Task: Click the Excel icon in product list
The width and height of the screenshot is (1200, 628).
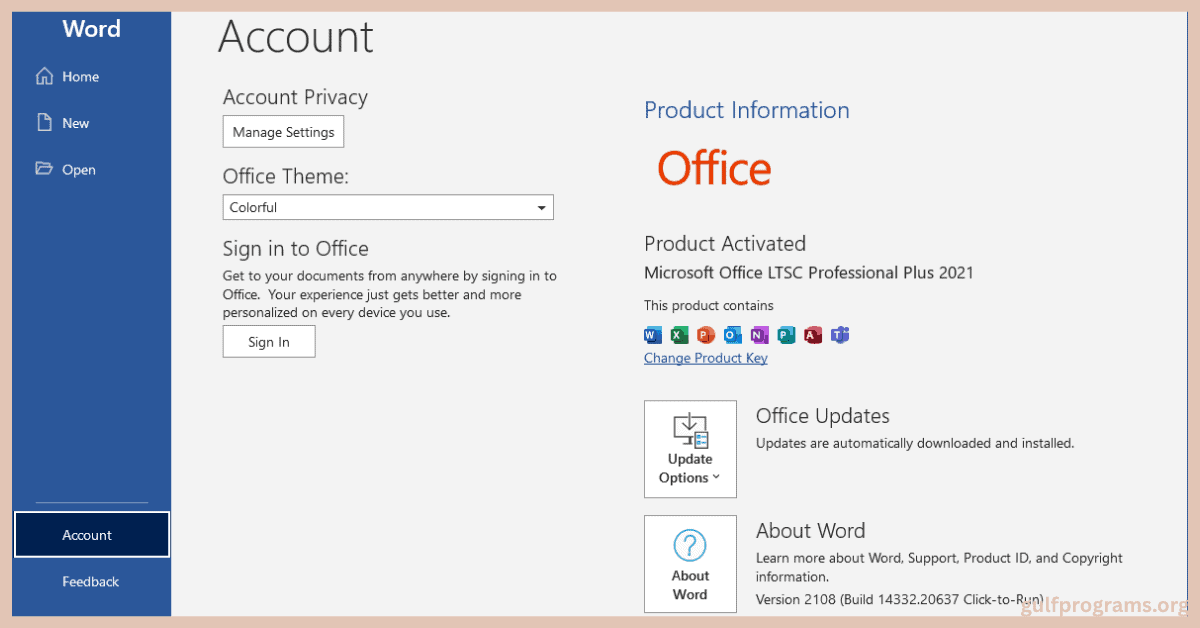Action: pyautogui.click(x=680, y=335)
